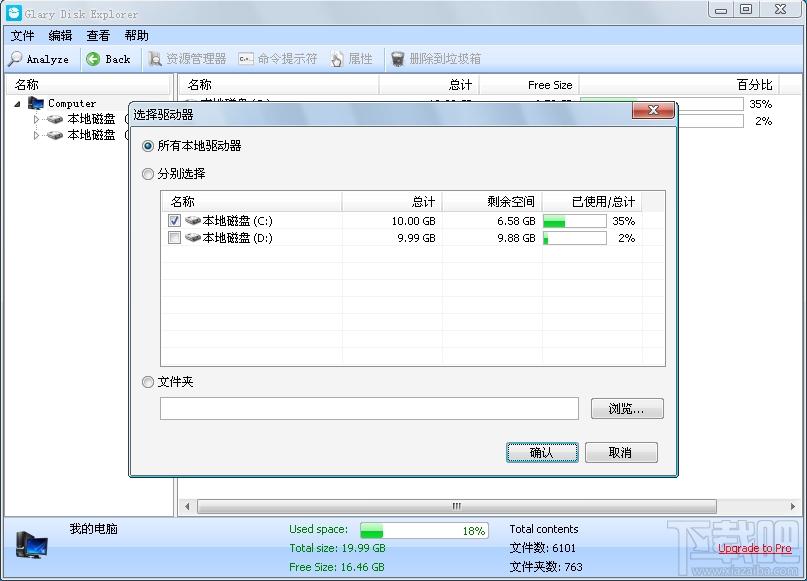Open the 查看 menu
Screen dimensions: 807x581
point(98,36)
